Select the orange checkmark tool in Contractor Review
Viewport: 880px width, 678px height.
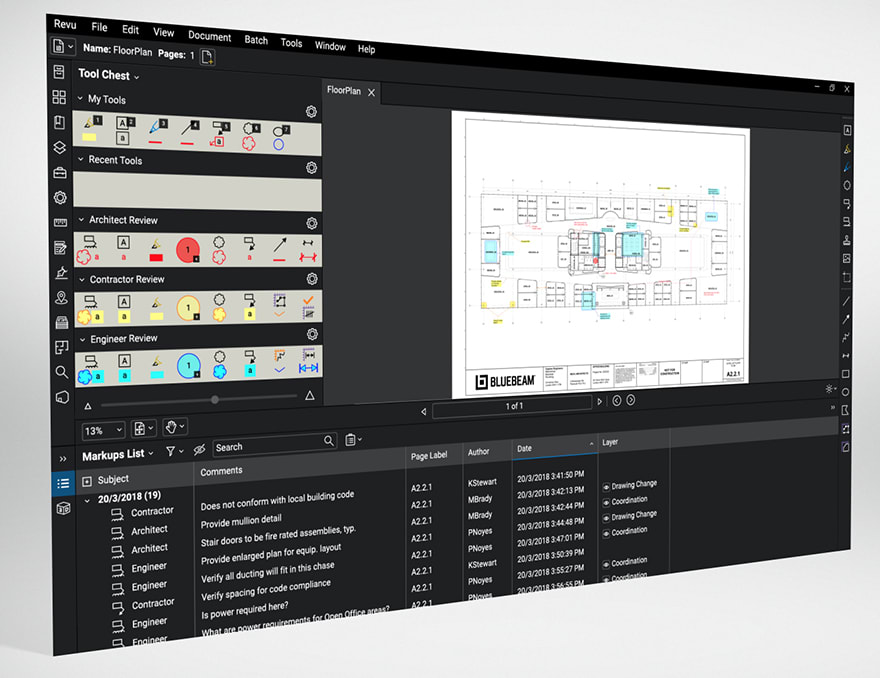308,301
